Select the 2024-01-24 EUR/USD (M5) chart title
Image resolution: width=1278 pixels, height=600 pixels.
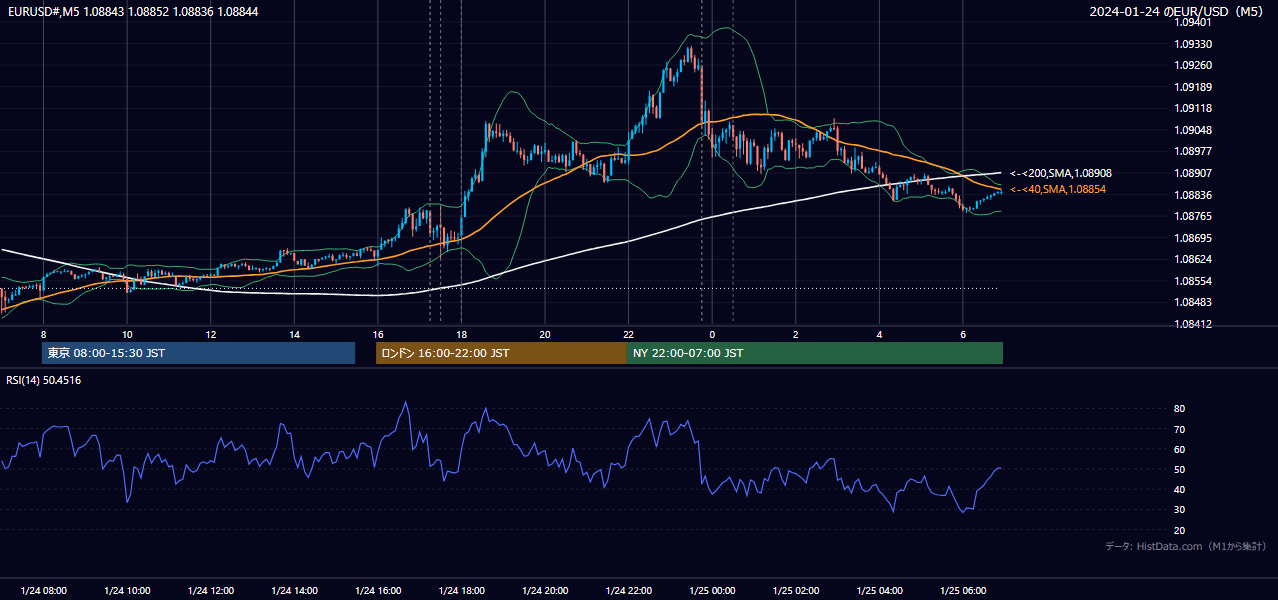(1177, 11)
